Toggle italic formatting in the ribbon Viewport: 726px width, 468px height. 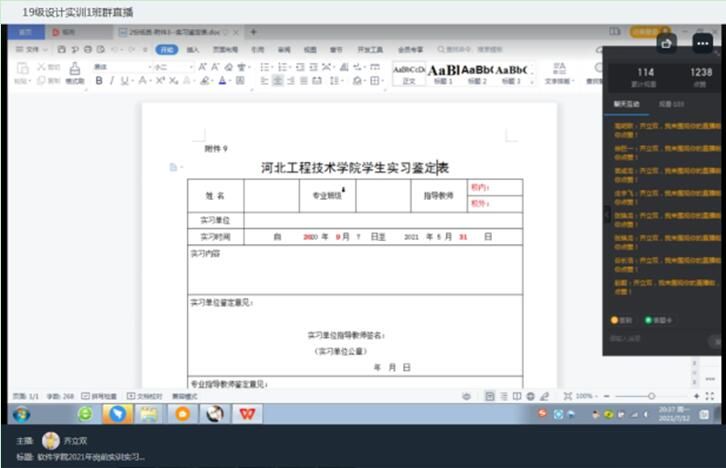[112, 81]
